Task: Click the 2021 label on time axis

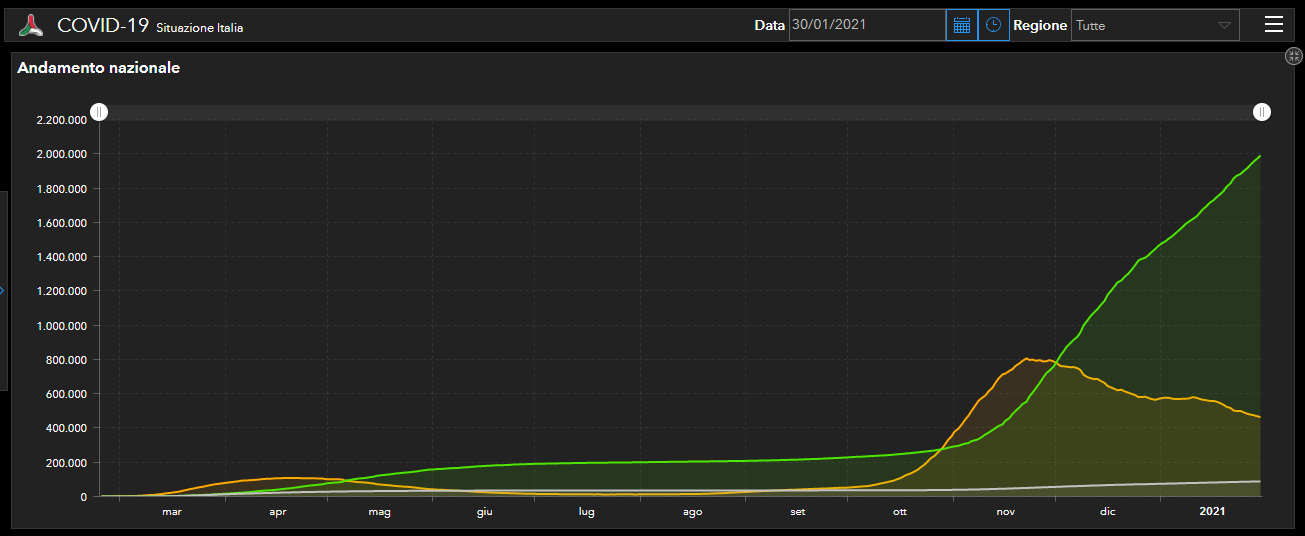Action: pos(1212,512)
